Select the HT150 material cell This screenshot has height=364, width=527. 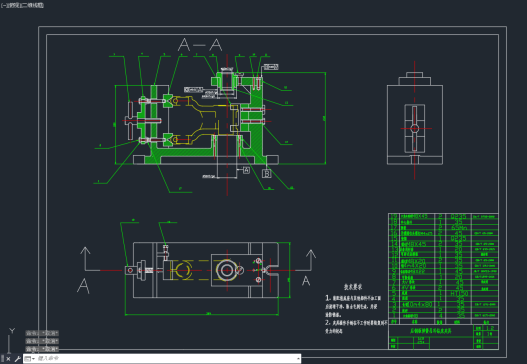(459, 293)
